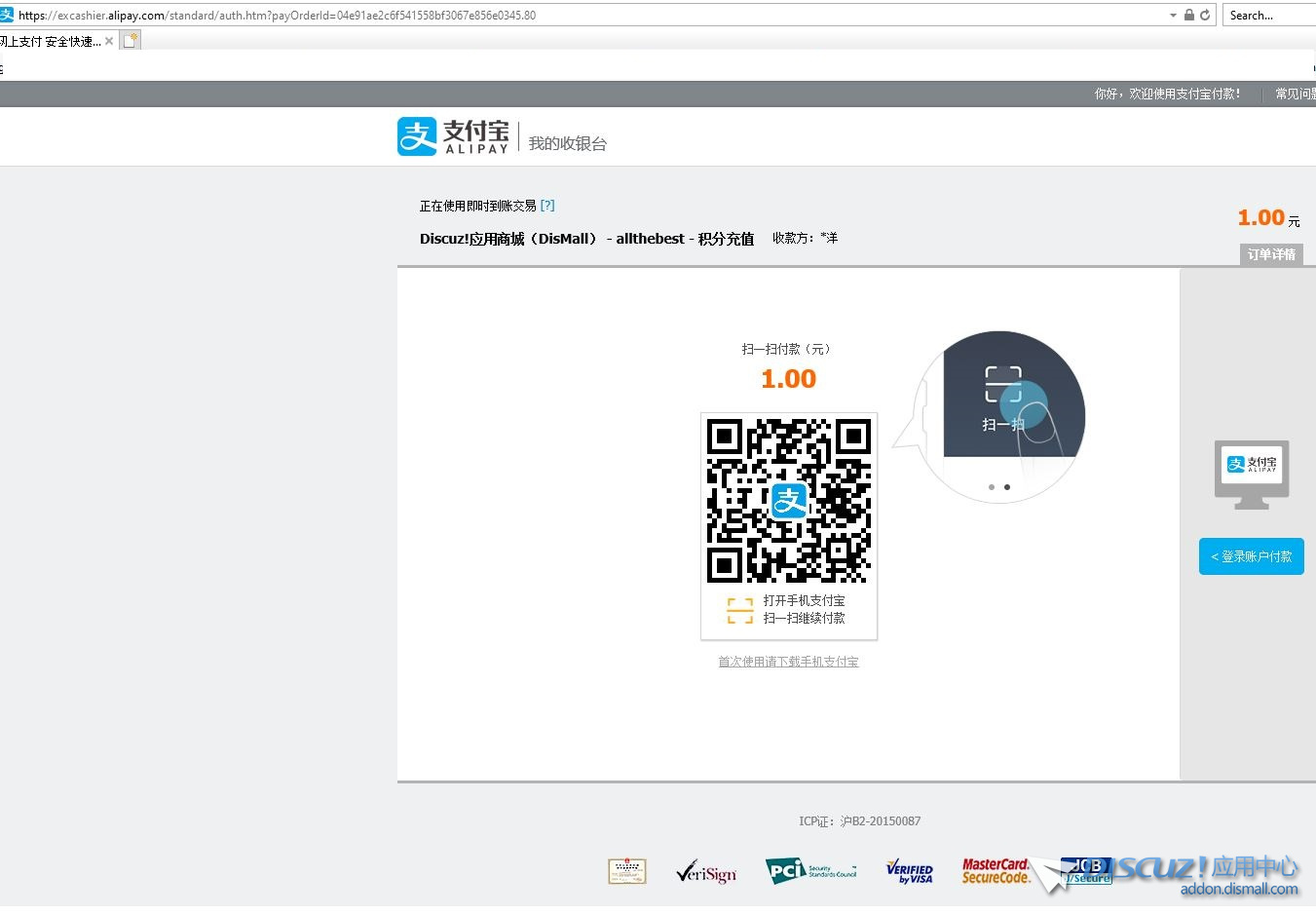Click the Verified by VISA logo
The image size is (1316, 914).
click(x=910, y=871)
